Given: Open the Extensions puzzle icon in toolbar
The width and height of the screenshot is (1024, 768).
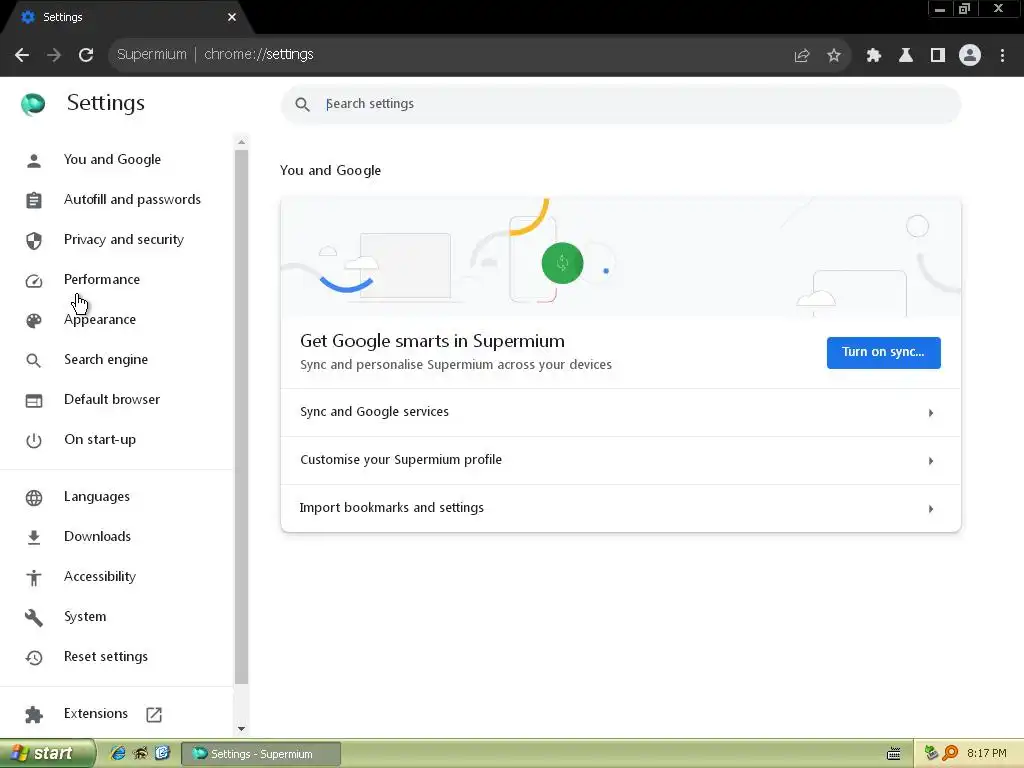Looking at the screenshot, I should coord(874,55).
